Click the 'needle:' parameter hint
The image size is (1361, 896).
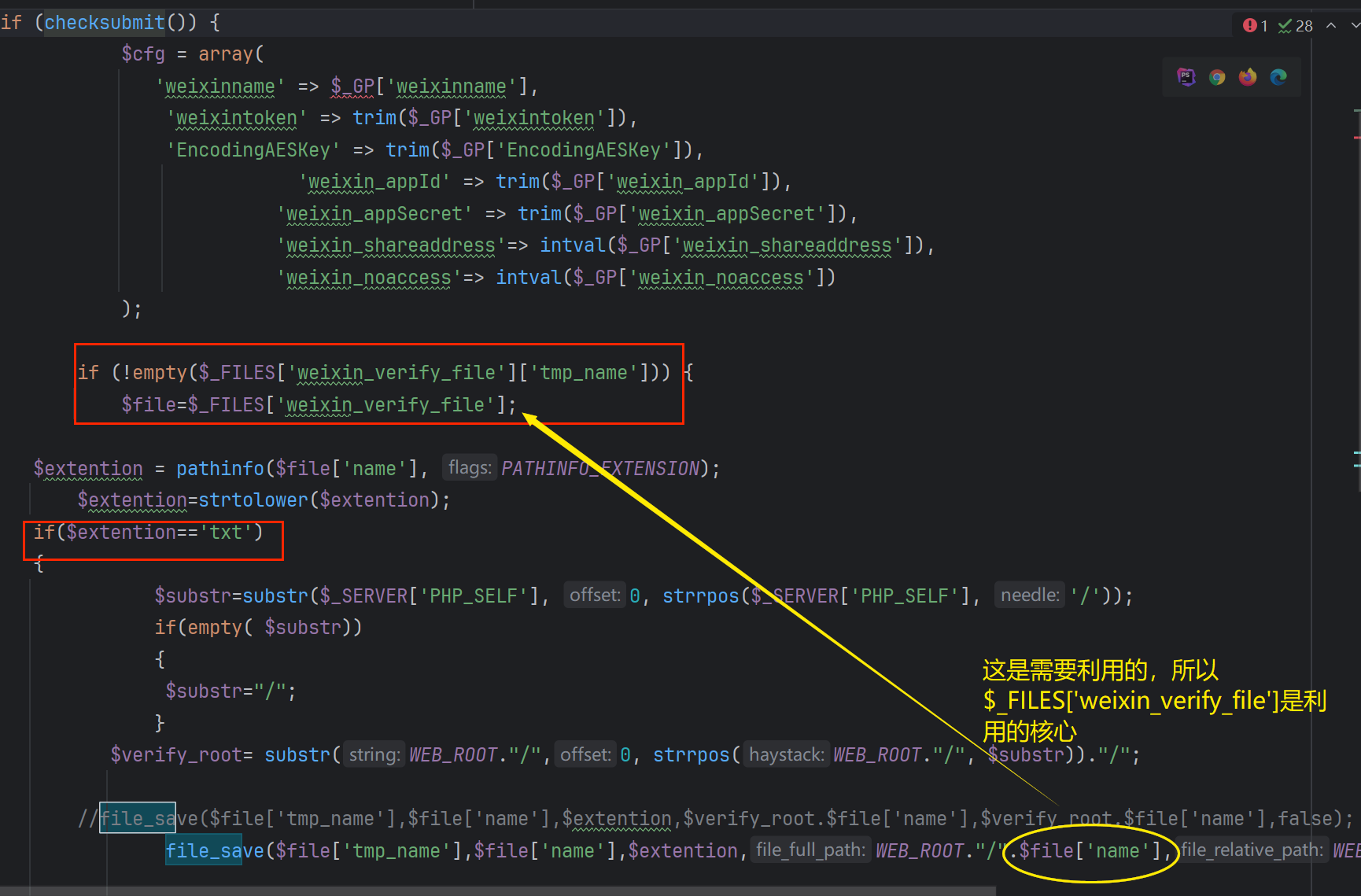[x=1029, y=595]
